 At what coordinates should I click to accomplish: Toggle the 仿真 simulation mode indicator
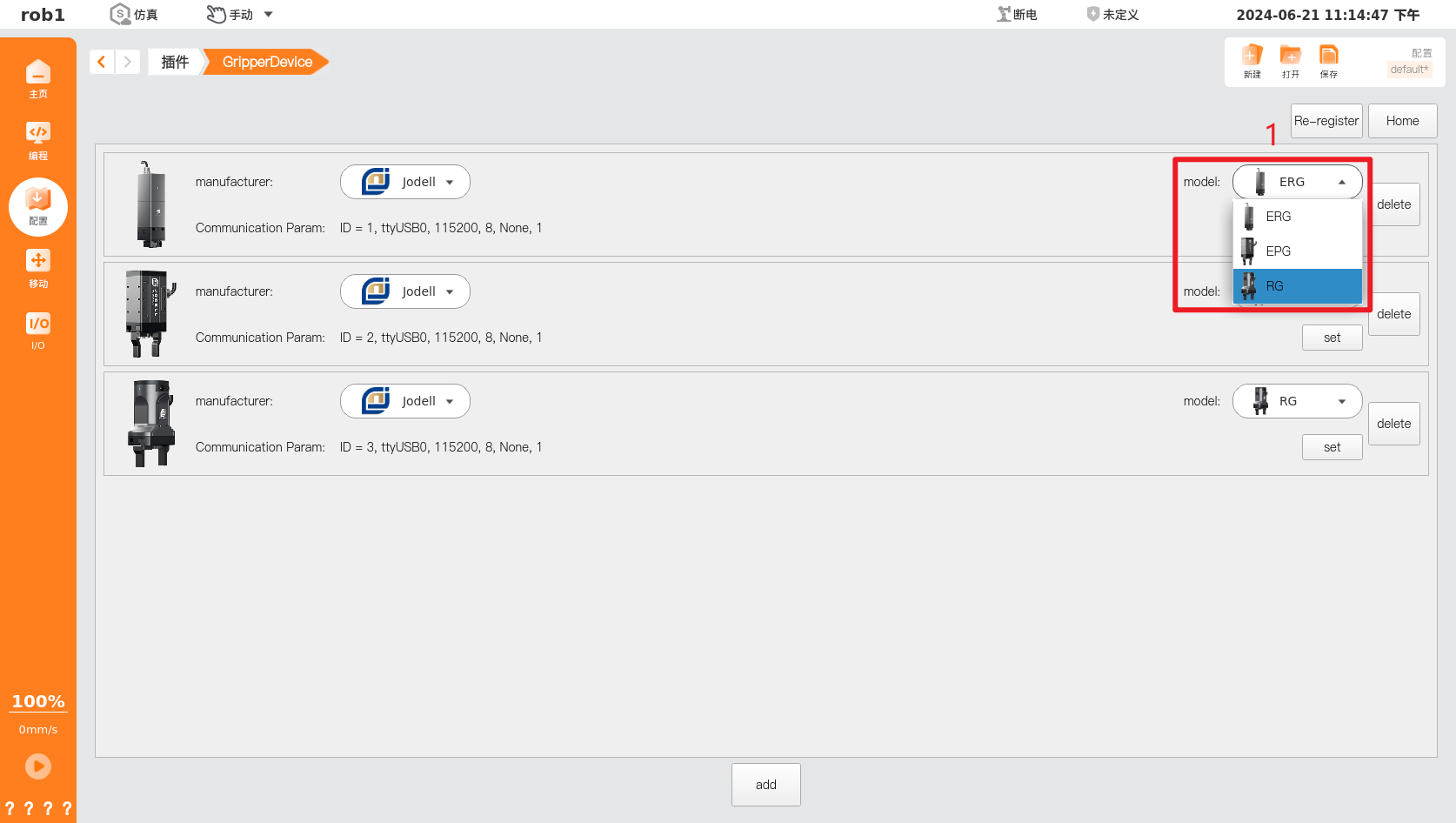coord(133,14)
